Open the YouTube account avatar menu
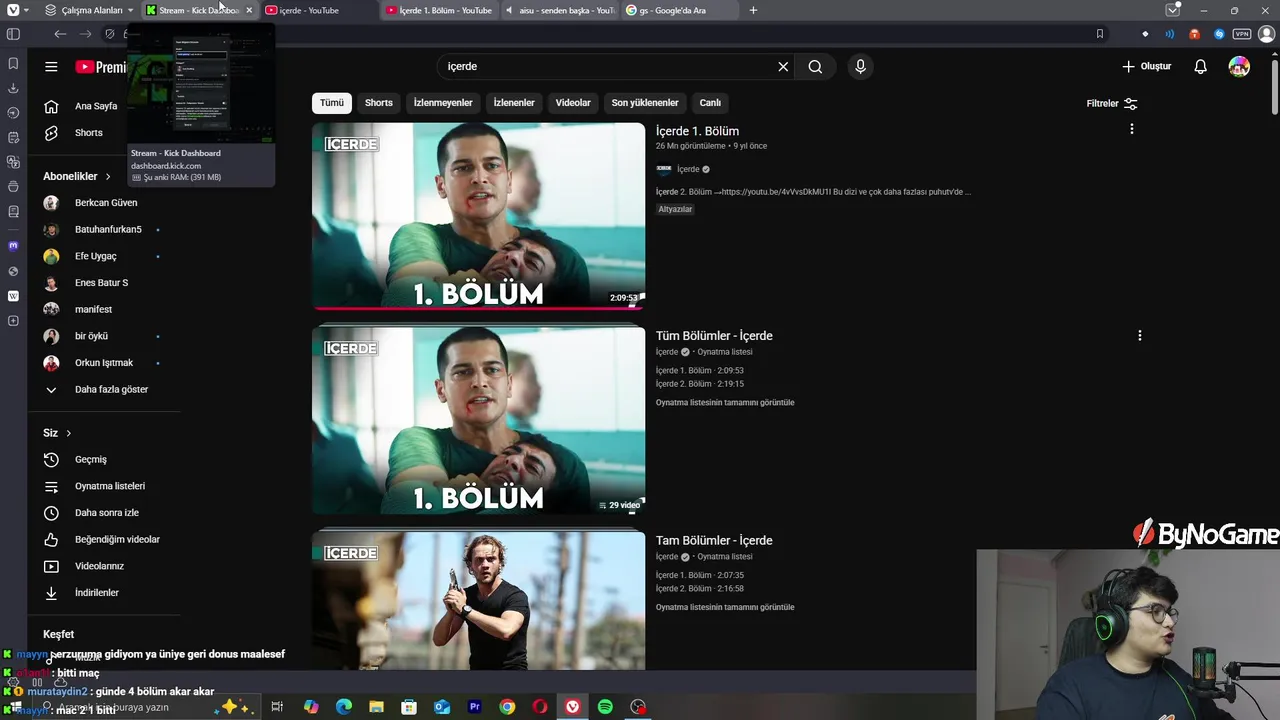Image resolution: width=1280 pixels, height=720 pixels. pos(1239,67)
